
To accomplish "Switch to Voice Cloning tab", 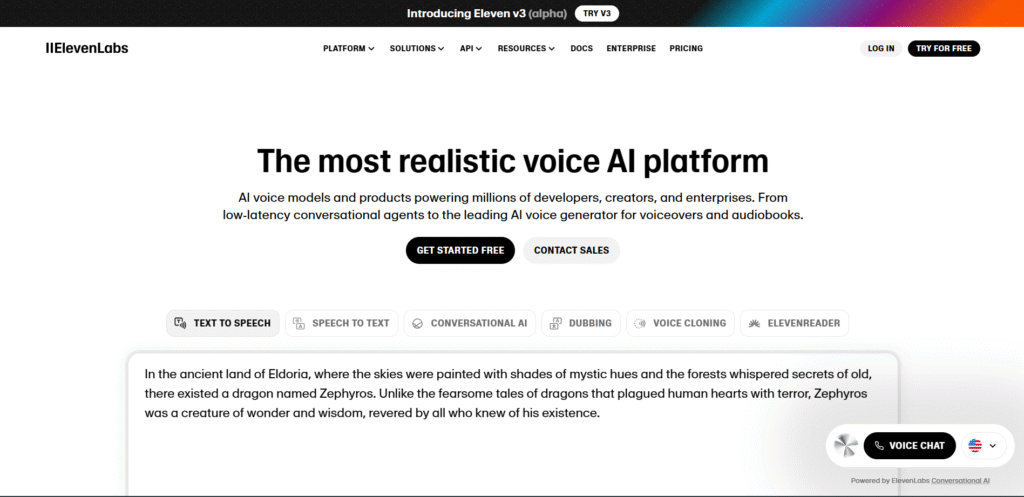I will [x=680, y=323].
